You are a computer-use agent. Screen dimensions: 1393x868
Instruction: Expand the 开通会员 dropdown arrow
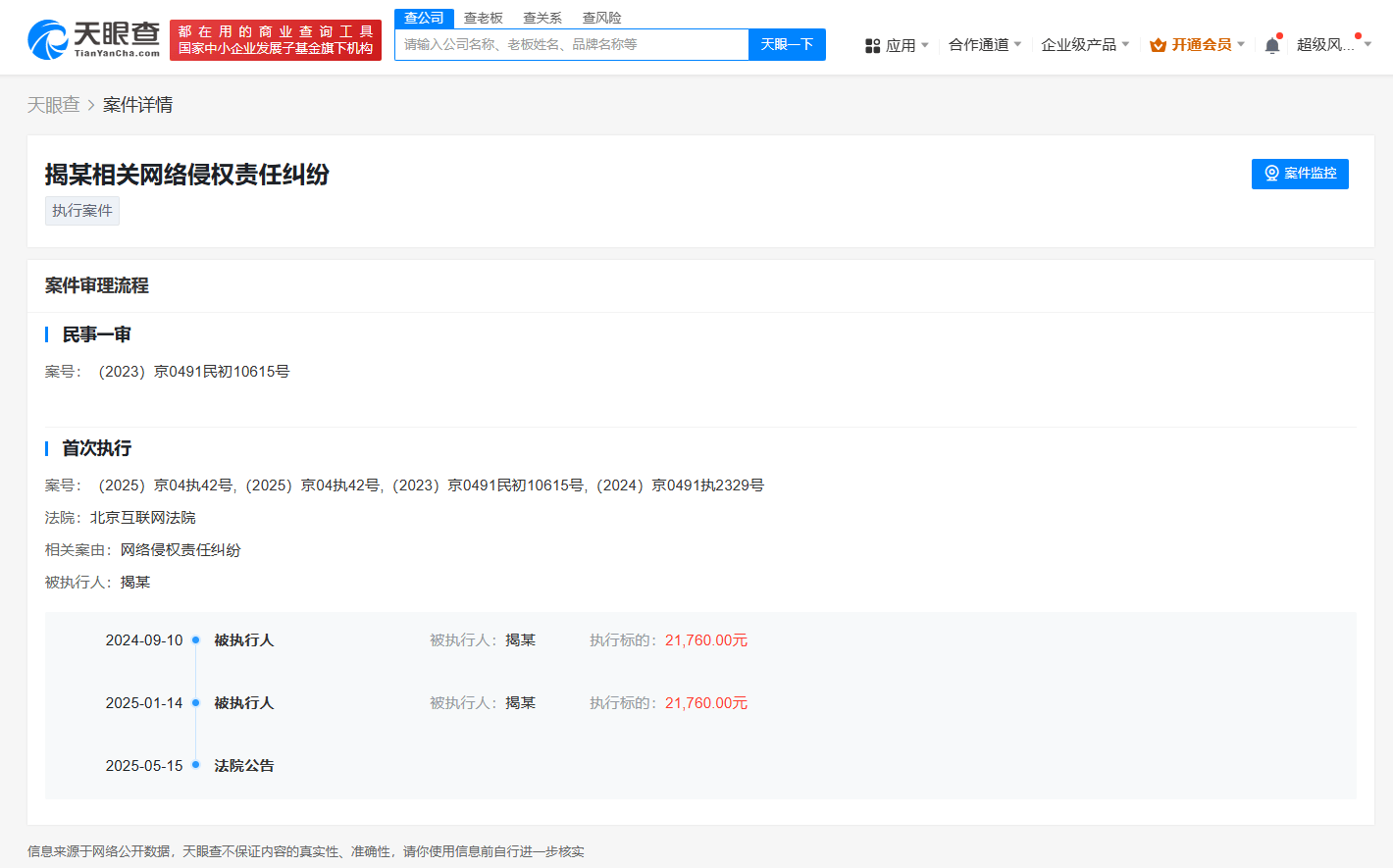coord(1241,44)
